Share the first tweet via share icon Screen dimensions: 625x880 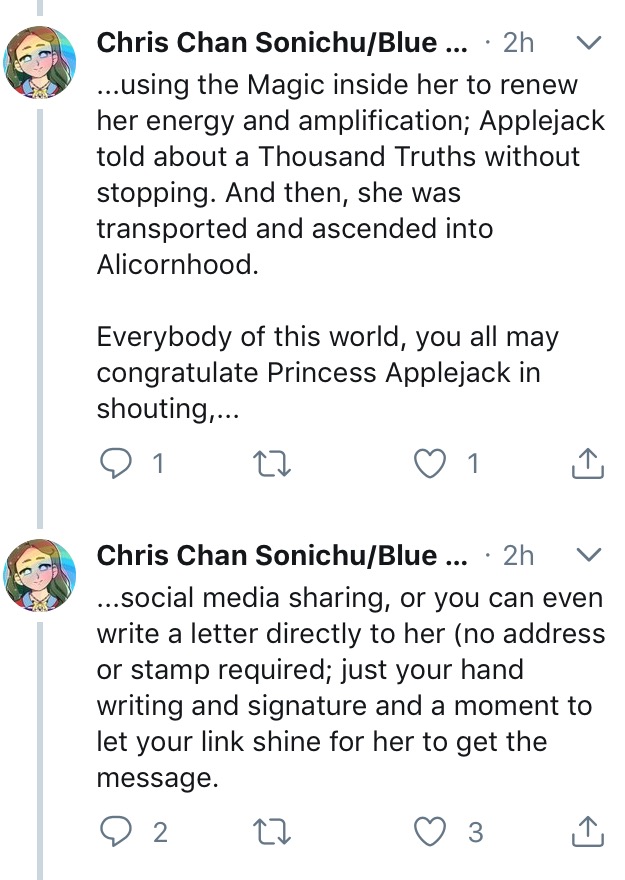[588, 463]
